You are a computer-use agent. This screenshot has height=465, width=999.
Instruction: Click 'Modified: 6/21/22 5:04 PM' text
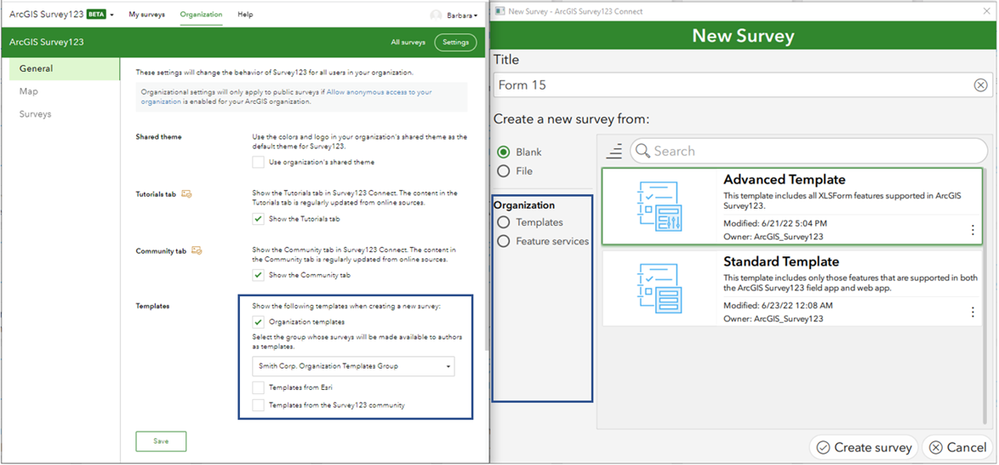pos(775,224)
